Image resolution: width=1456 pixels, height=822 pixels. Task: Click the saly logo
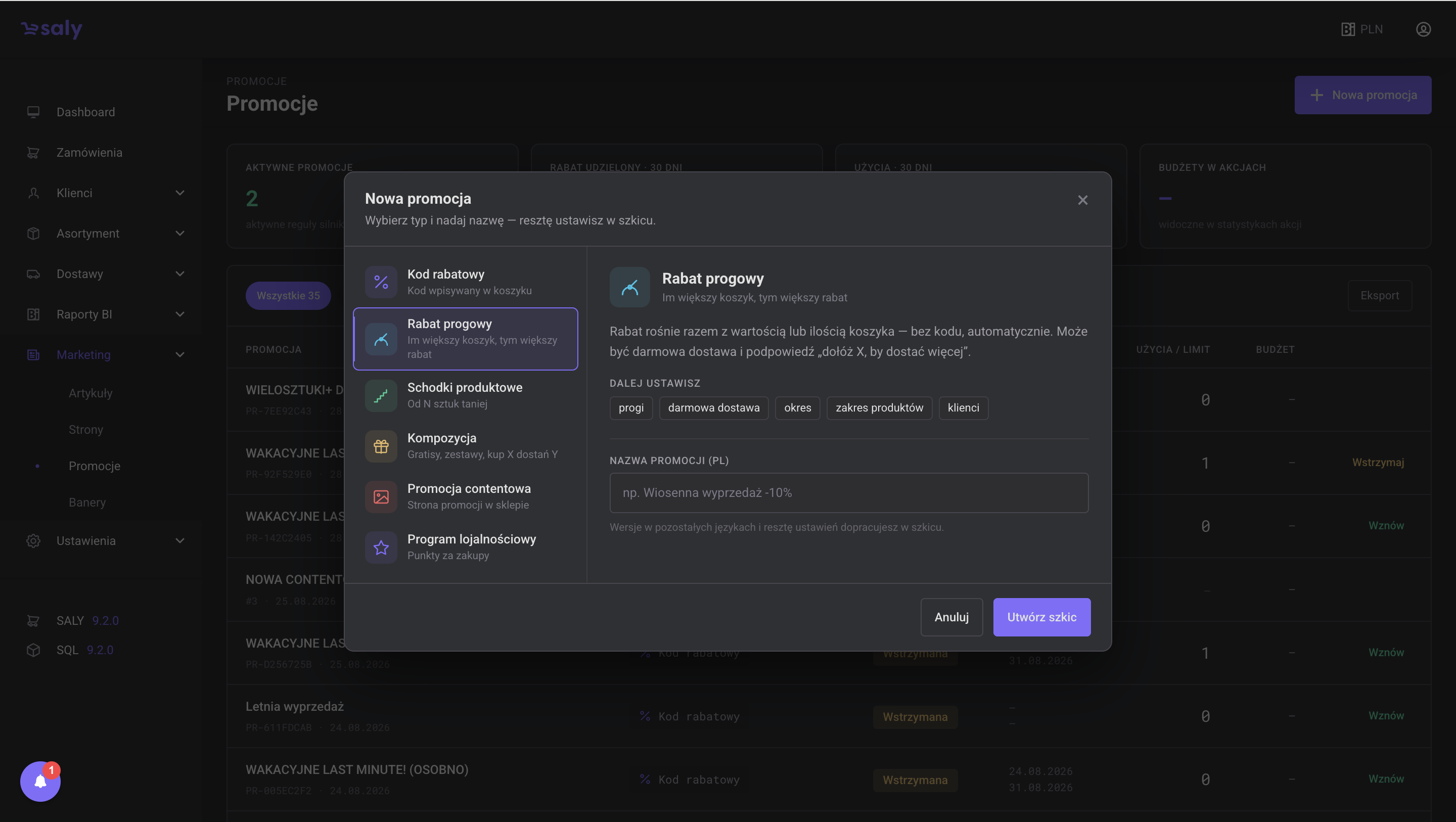pyautogui.click(x=52, y=28)
